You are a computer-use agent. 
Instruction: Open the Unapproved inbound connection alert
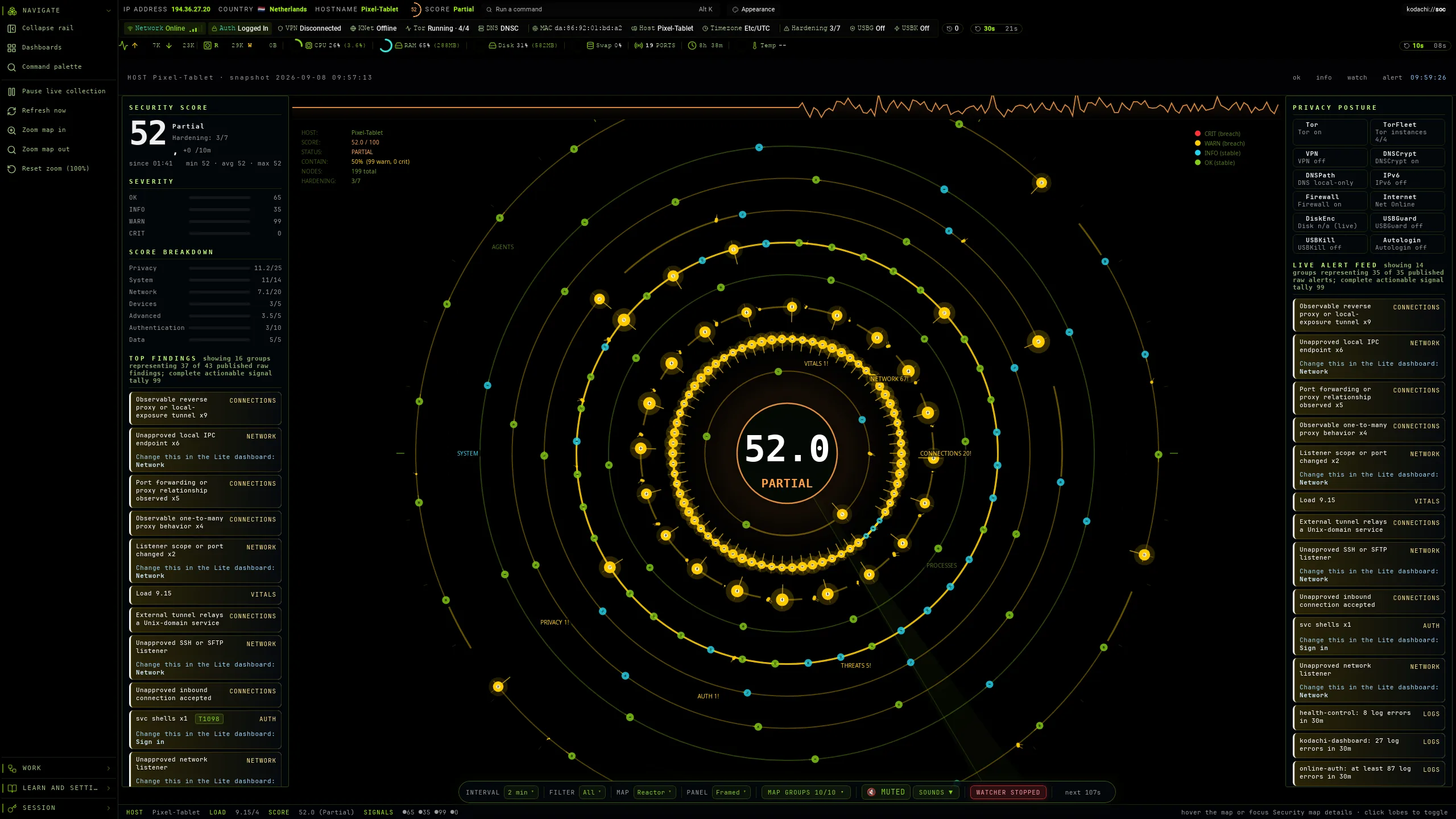pyautogui.click(x=1368, y=602)
